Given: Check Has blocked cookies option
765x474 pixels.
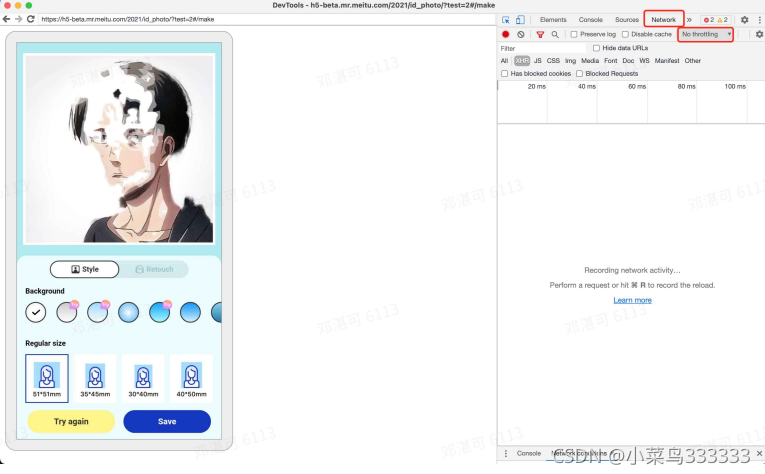Looking at the screenshot, I should click(504, 73).
